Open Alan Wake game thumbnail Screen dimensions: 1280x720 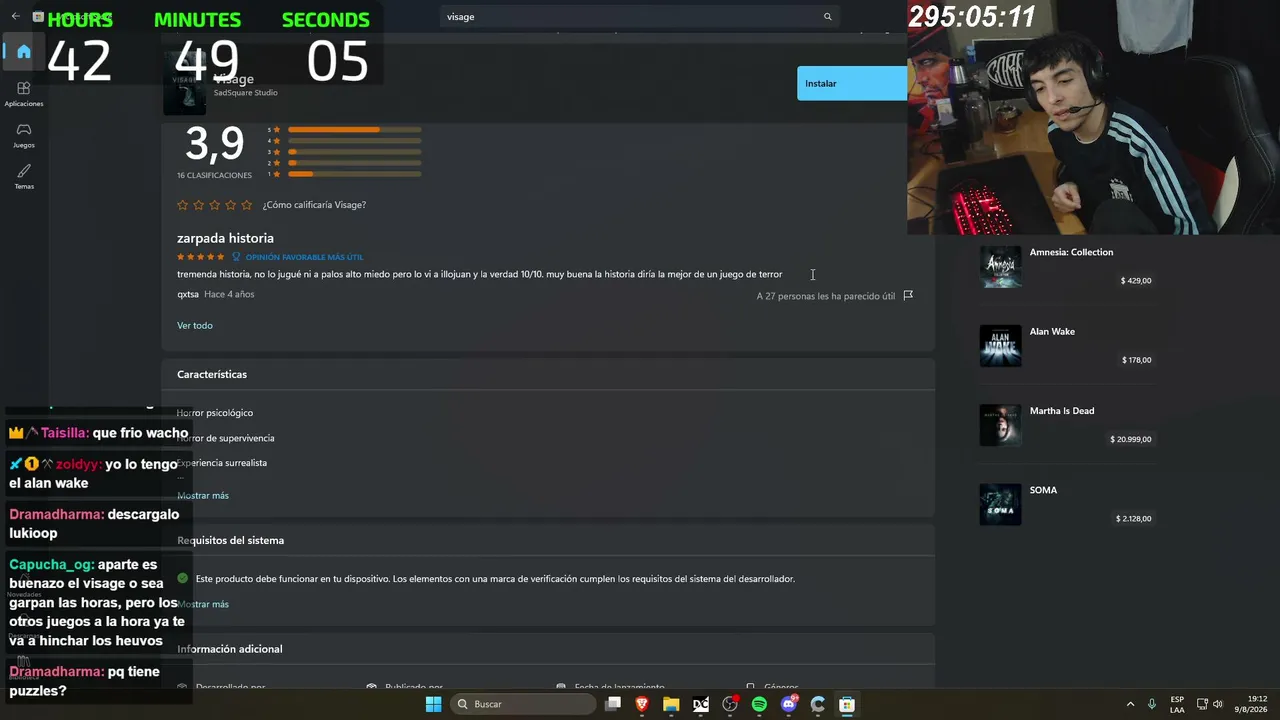tap(1000, 346)
